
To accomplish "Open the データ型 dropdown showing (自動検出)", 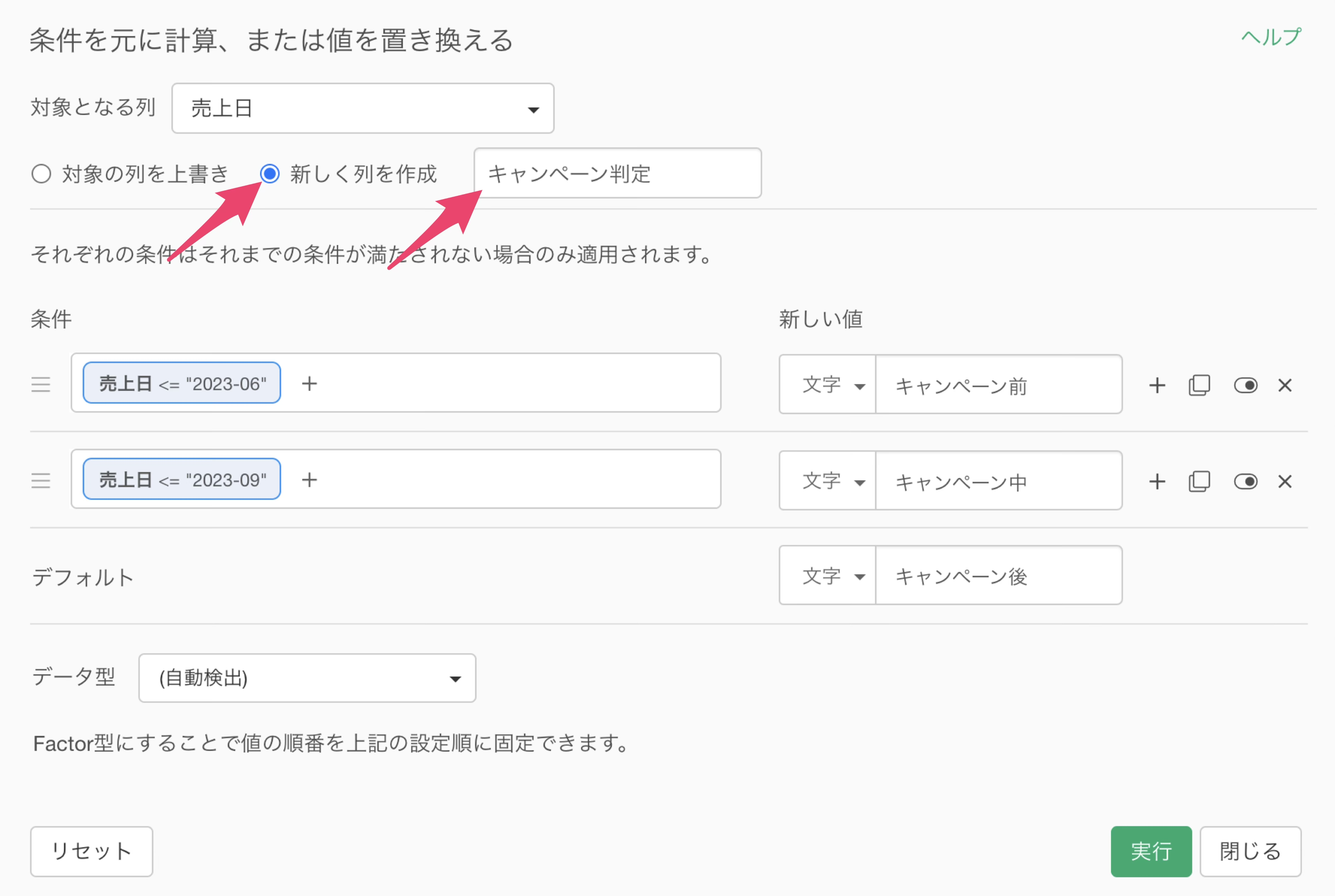I will pyautogui.click(x=307, y=678).
